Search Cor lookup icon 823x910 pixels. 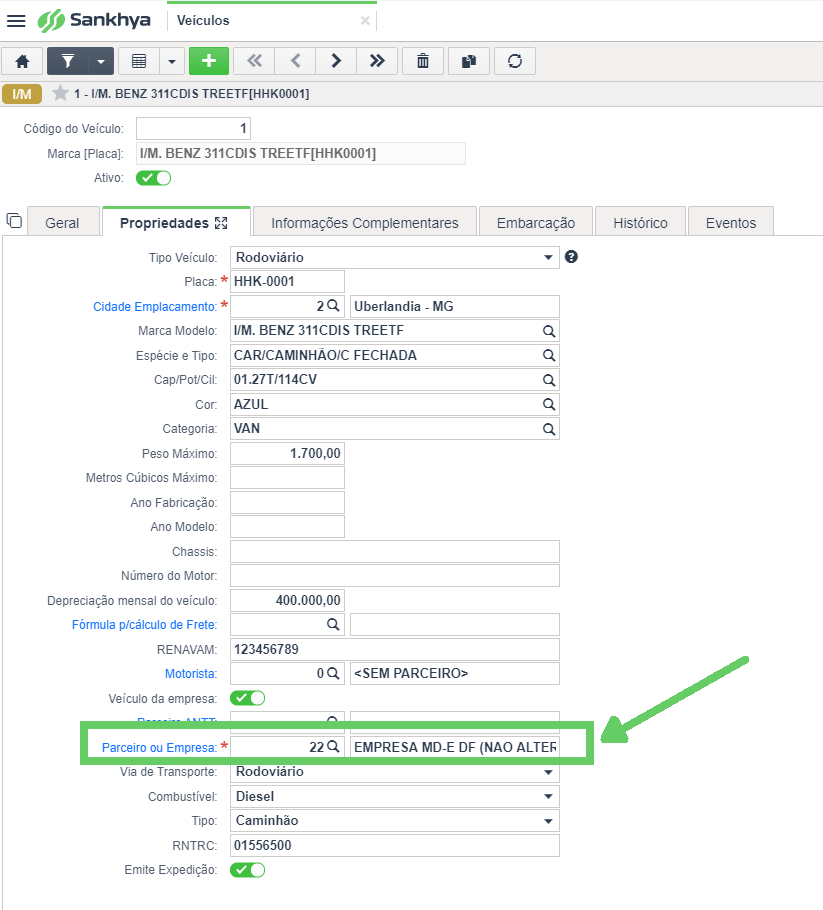(548, 405)
